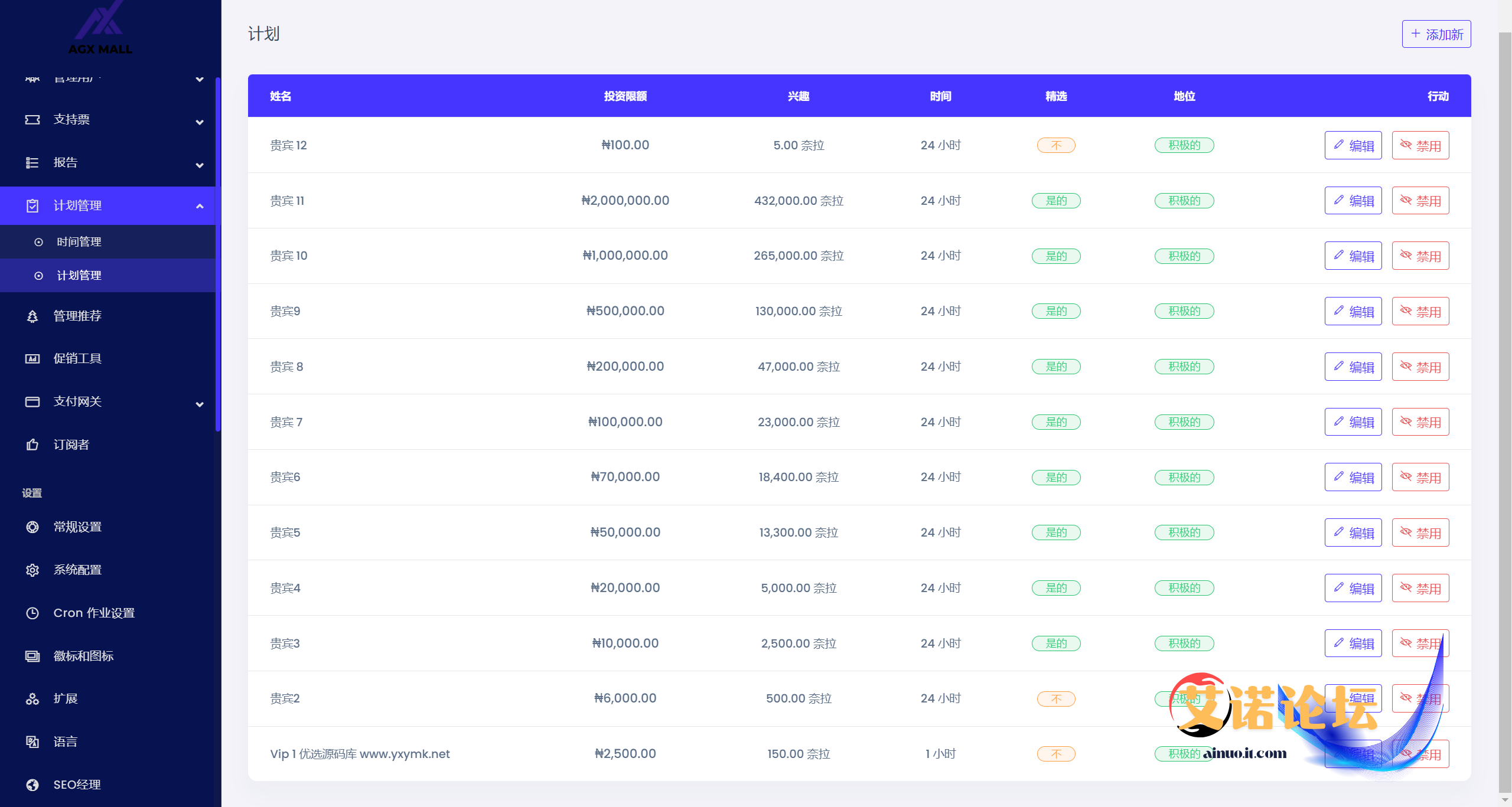The image size is (1512, 807).
Task: Edit the 贵宾 10 plan
Action: coord(1353,256)
